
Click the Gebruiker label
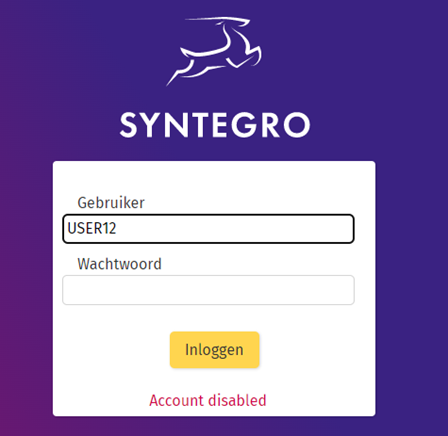click(111, 203)
